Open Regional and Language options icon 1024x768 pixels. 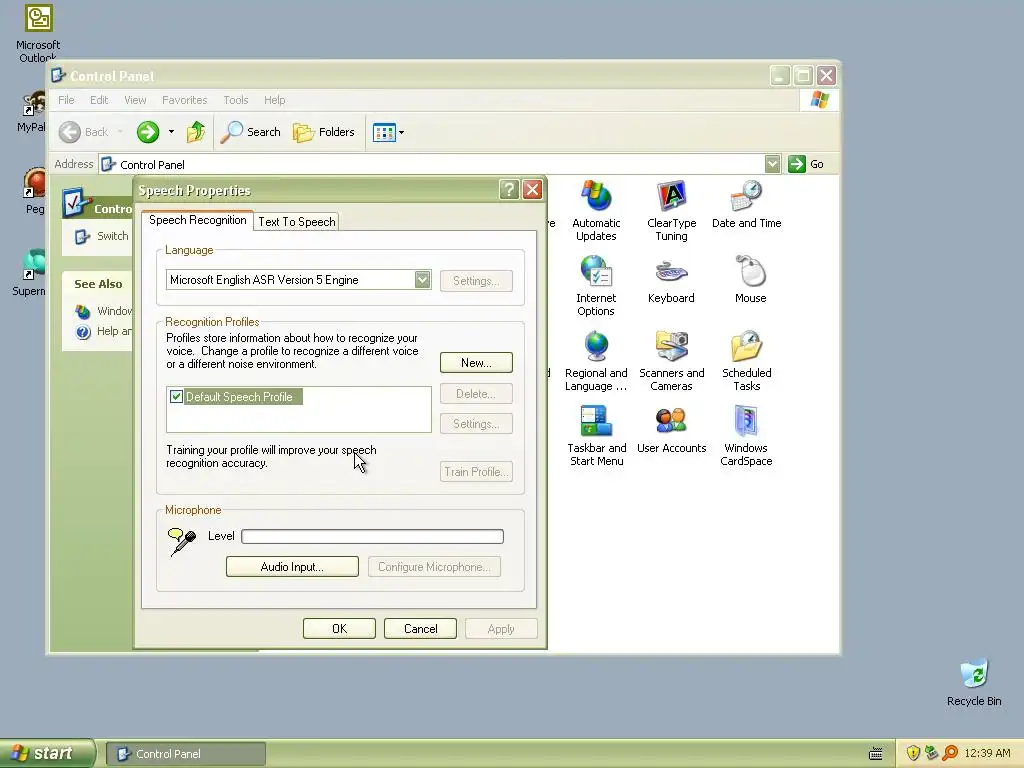[x=596, y=360]
